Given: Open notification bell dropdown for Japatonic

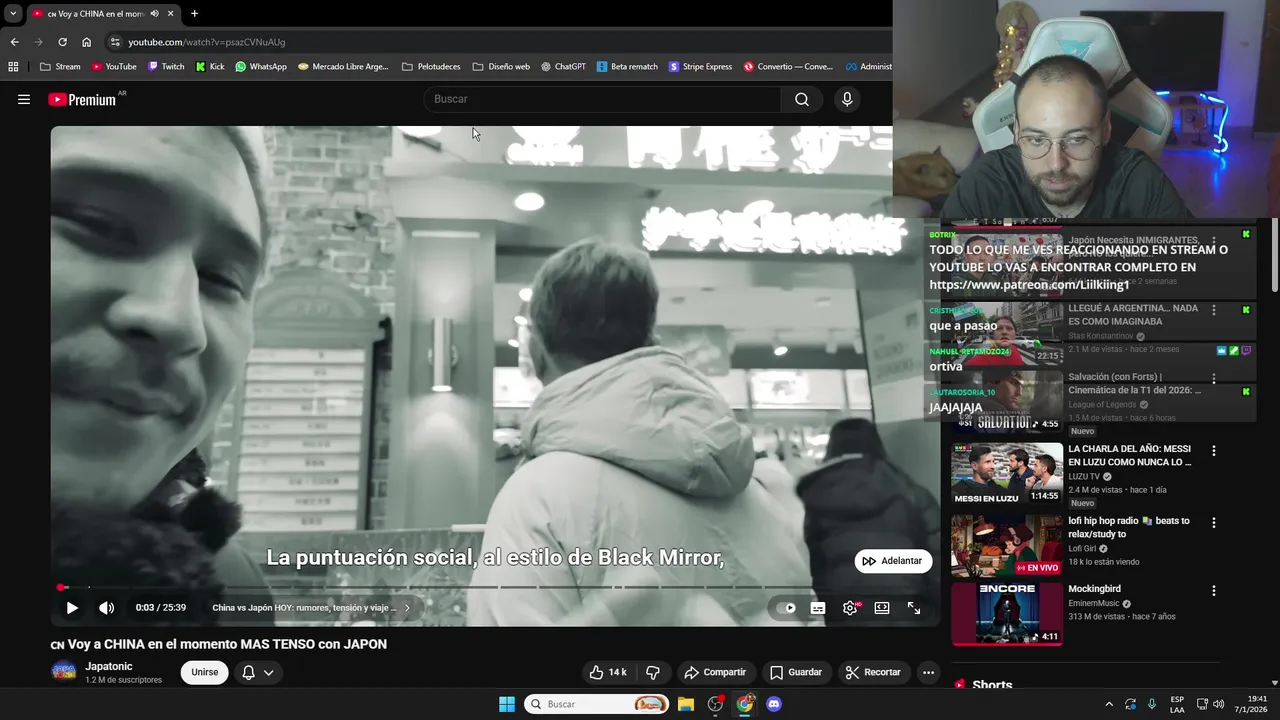Looking at the screenshot, I should click(x=257, y=672).
